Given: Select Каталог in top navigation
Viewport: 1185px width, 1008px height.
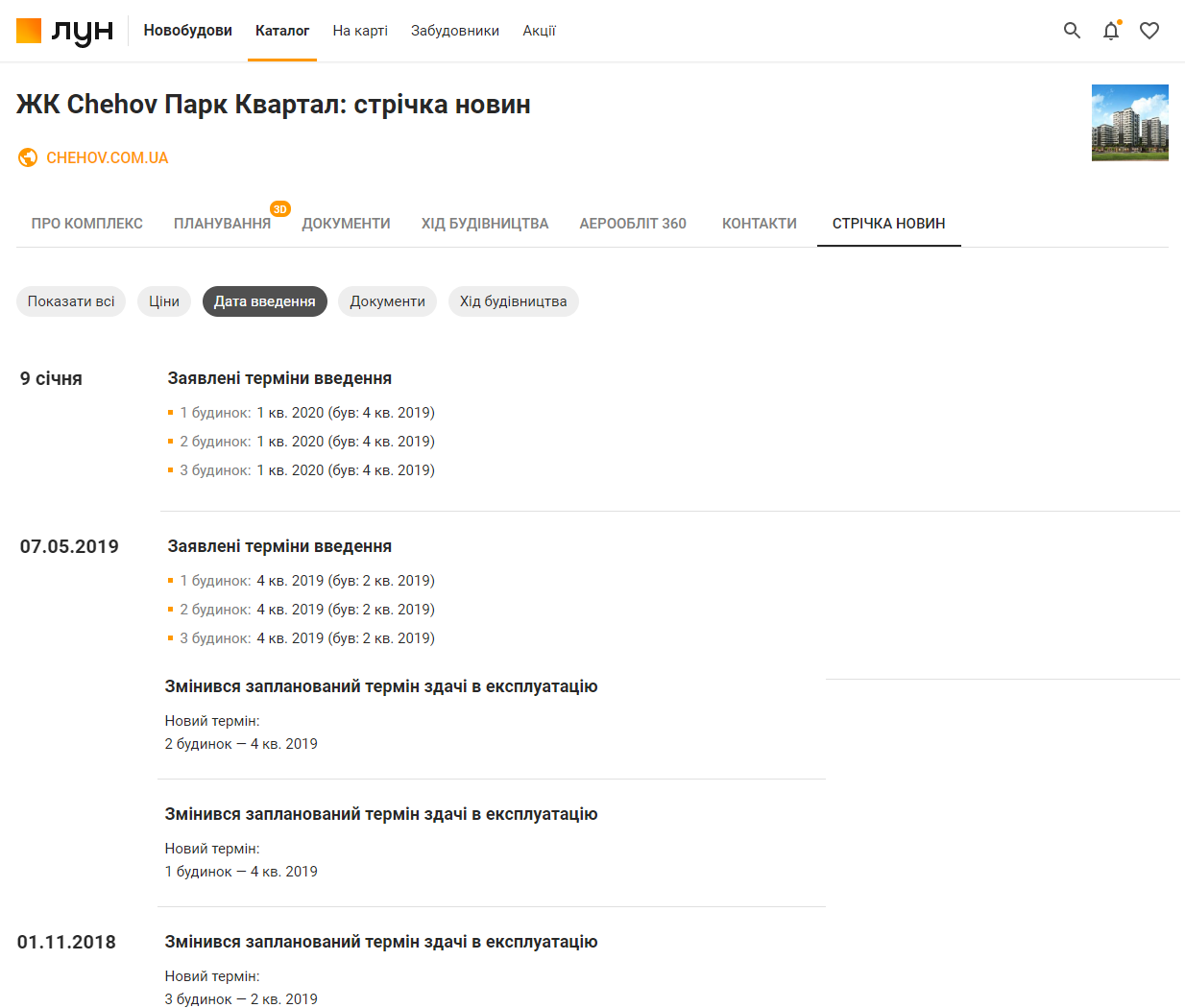Looking at the screenshot, I should click(x=282, y=31).
